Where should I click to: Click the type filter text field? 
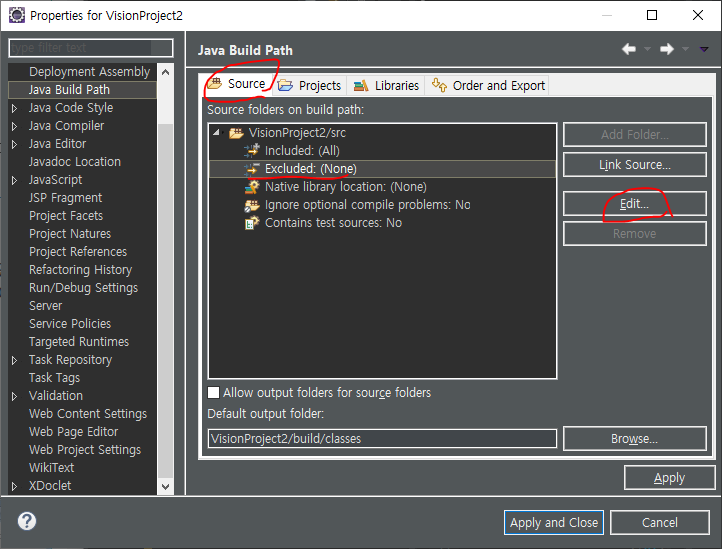[x=91, y=48]
